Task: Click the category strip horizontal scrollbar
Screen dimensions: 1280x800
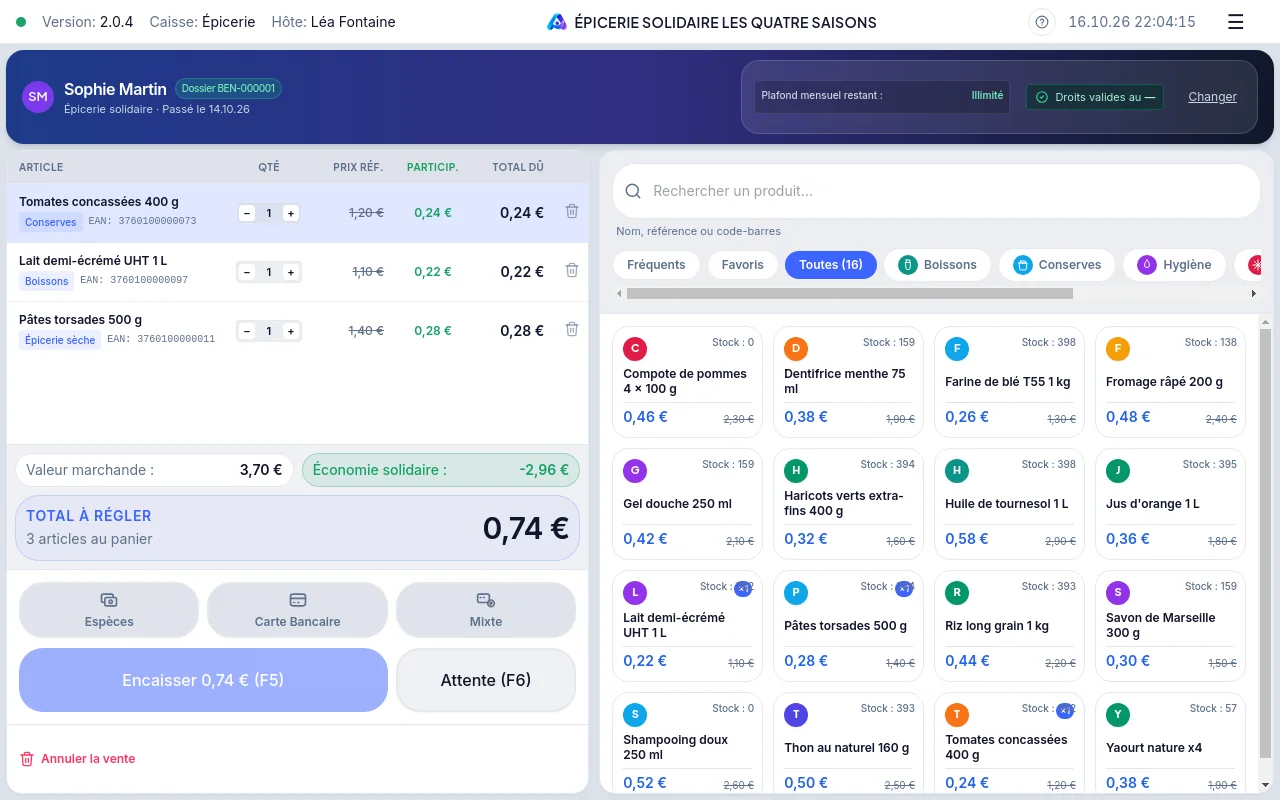Action: [x=849, y=294]
